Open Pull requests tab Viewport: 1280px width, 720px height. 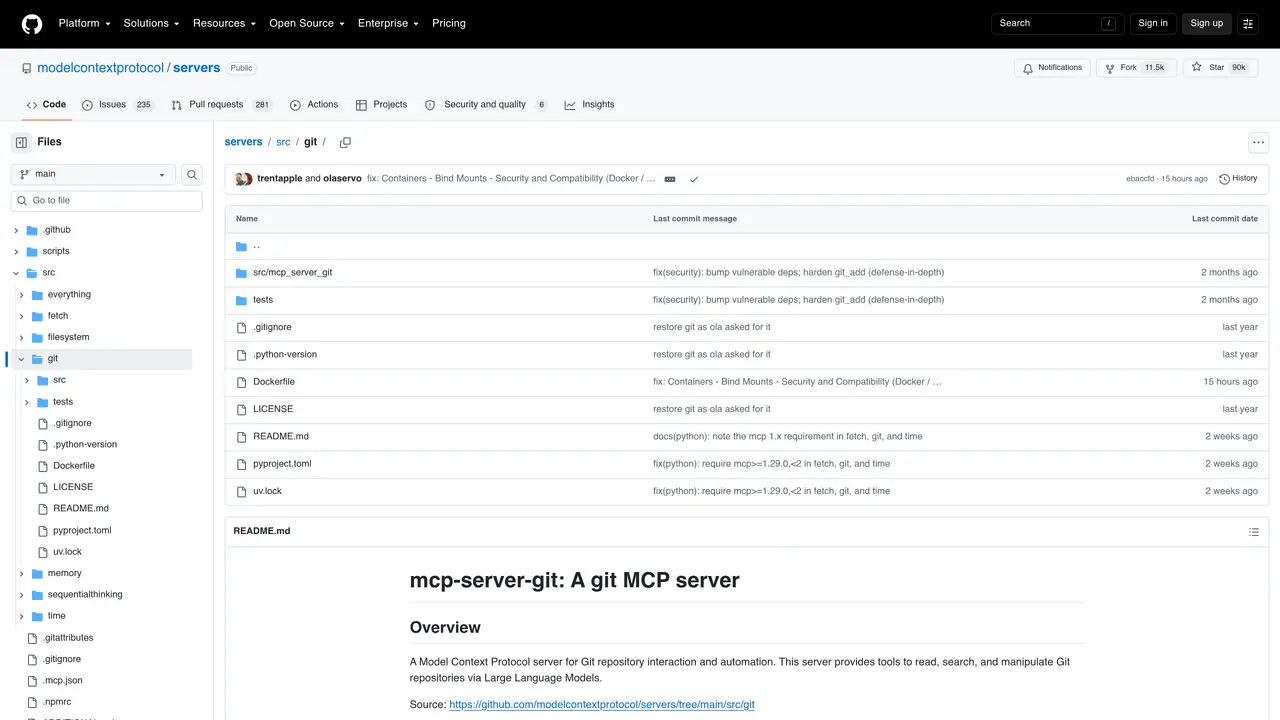pyautogui.click(x=222, y=105)
